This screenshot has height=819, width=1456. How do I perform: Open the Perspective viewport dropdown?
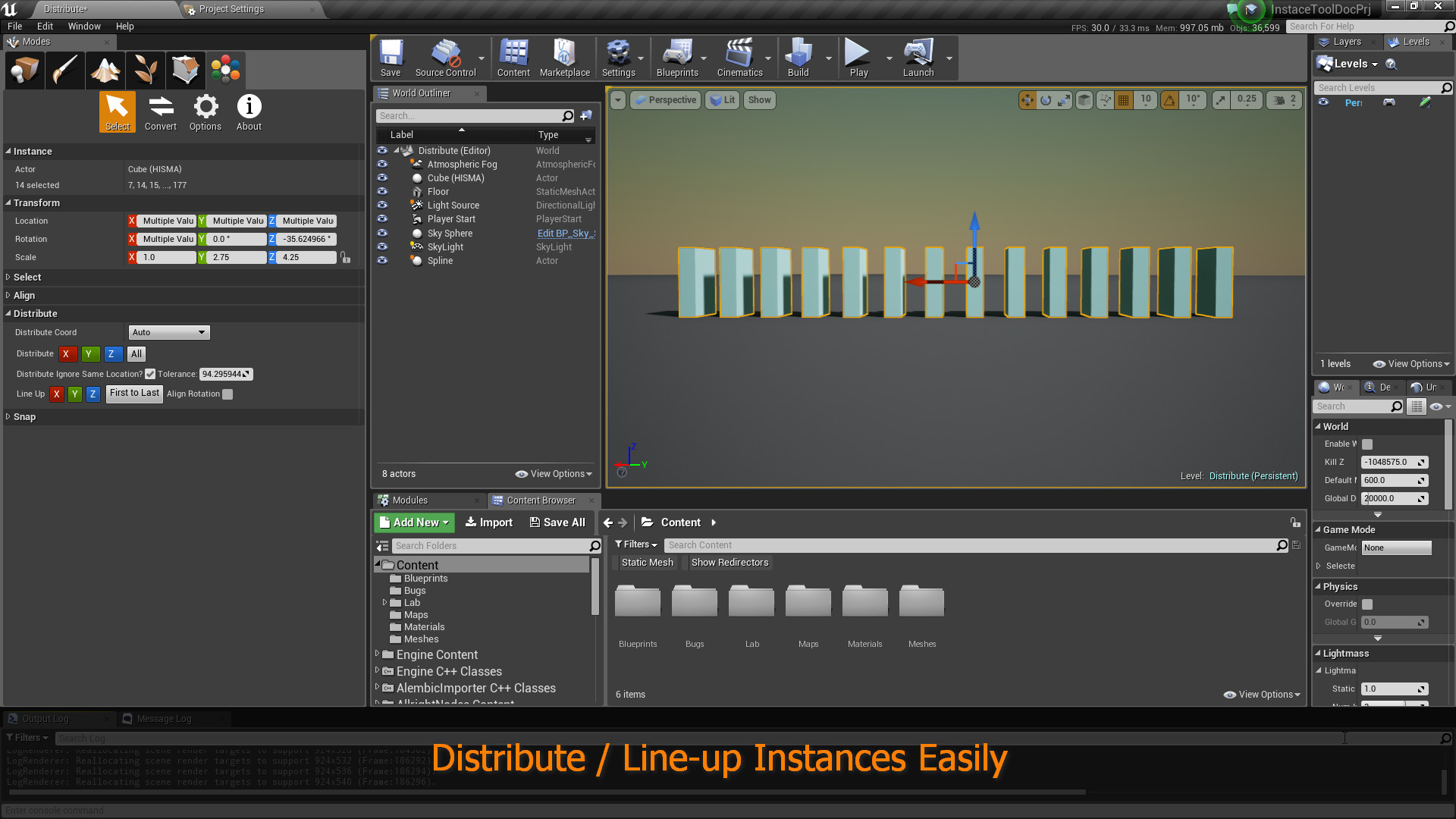pos(665,99)
